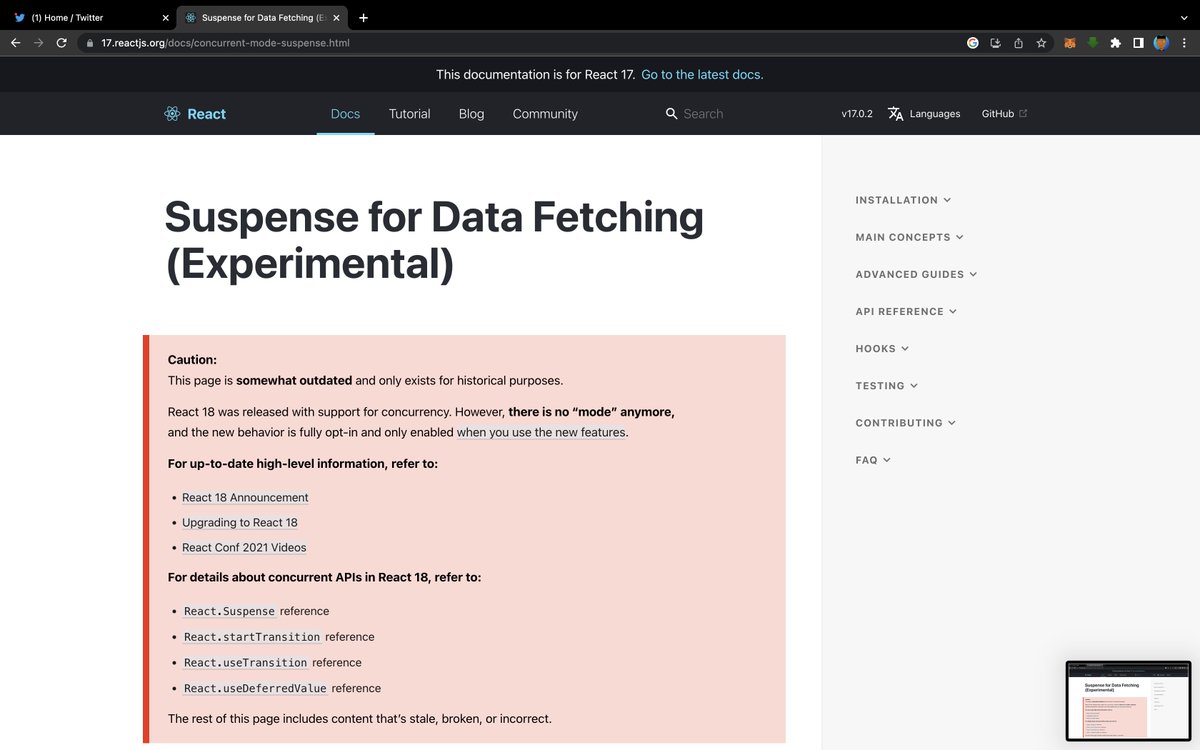Open the MetaMask fox extension
The image size is (1200, 750).
(1069, 43)
